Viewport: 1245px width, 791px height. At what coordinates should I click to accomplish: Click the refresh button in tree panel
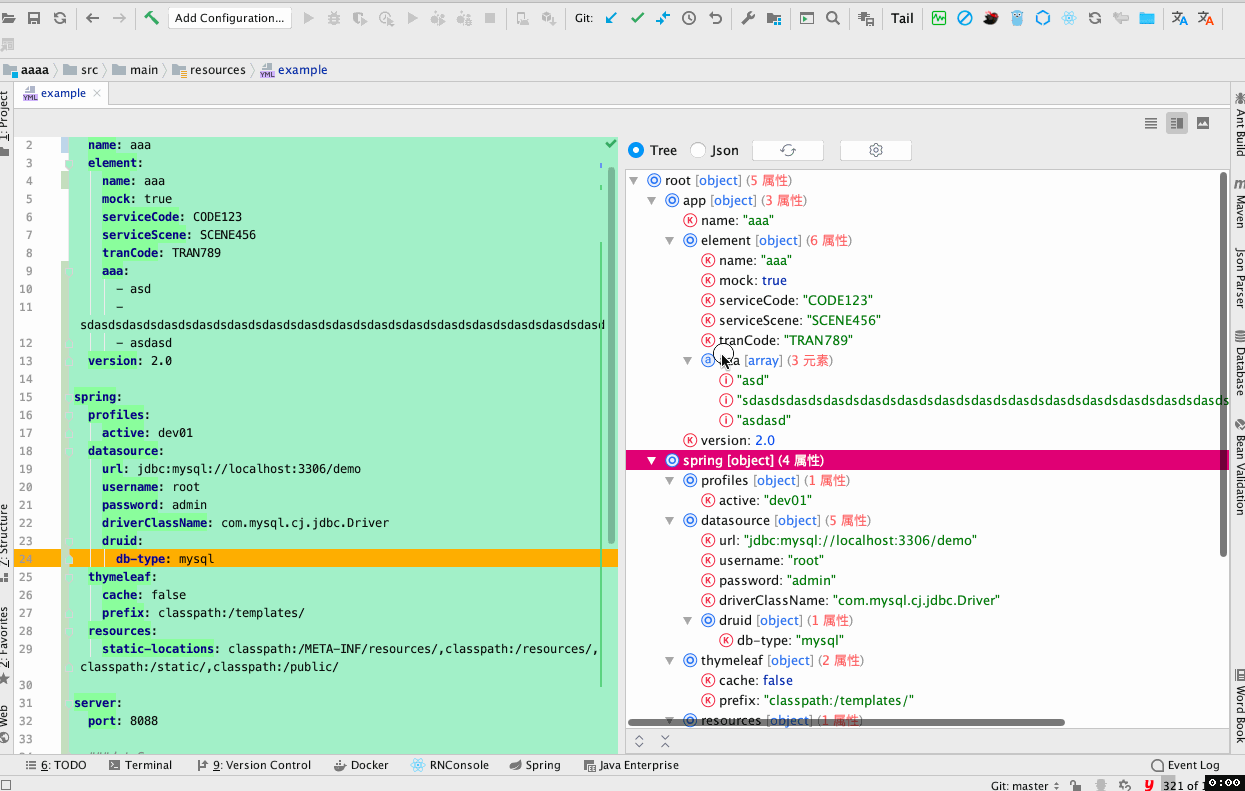pos(787,150)
